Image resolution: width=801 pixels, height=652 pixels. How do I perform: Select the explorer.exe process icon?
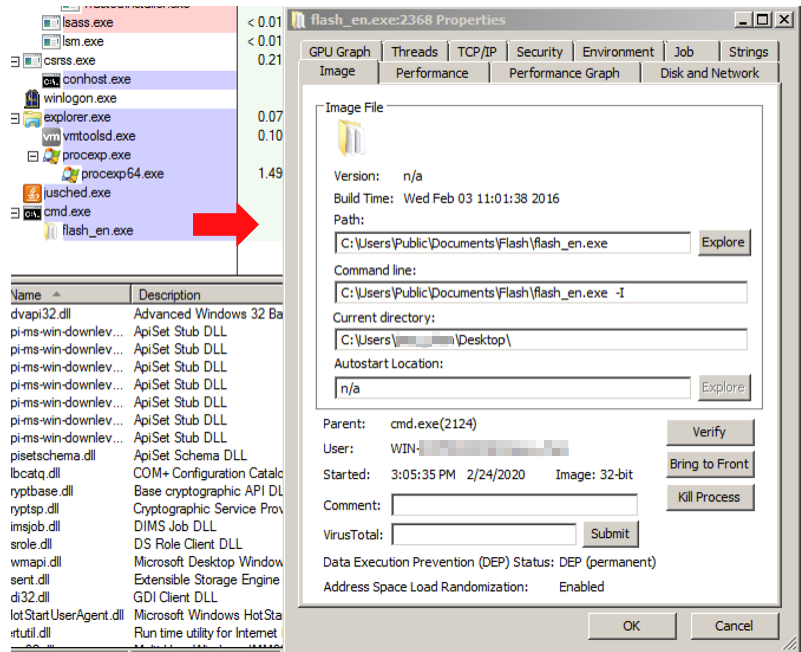tap(34, 117)
